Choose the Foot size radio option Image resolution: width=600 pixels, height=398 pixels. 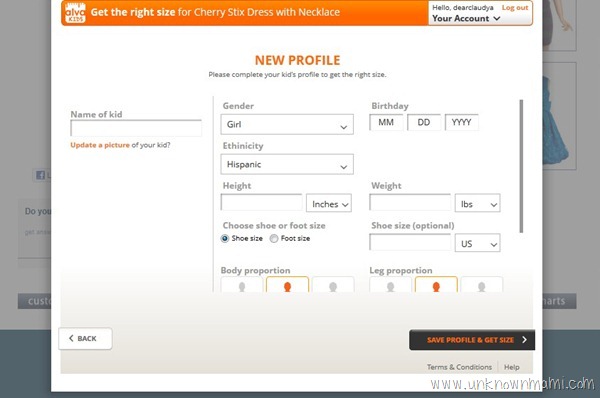point(274,238)
